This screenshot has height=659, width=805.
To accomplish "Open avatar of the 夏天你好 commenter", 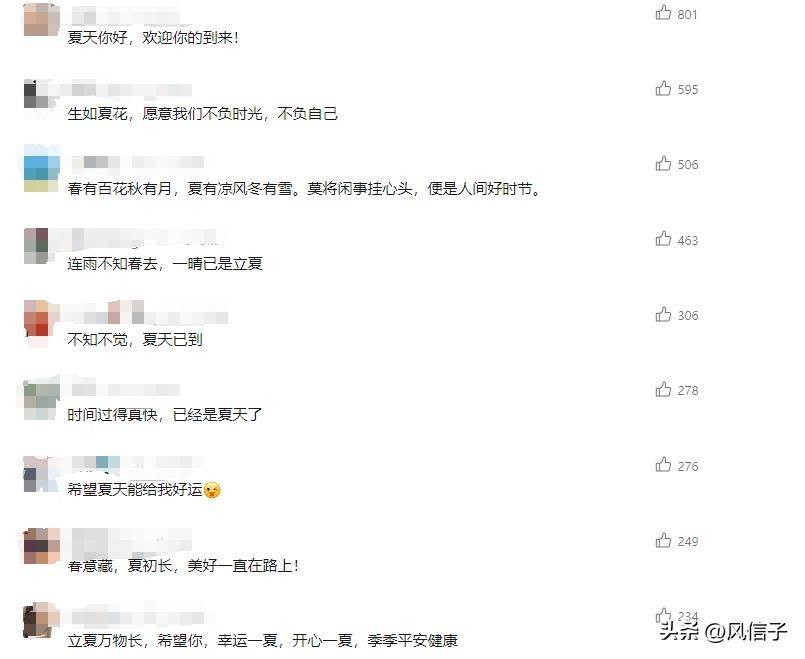I will 42,20.
